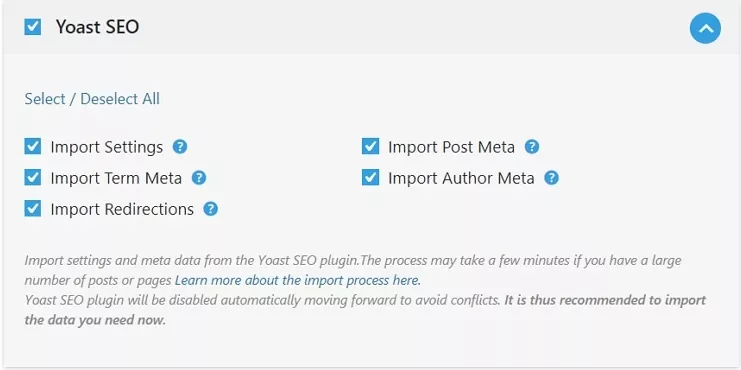Screen dimensions: 741x370
Task: Open help tooltip for Import Settings
Action: [x=180, y=147]
